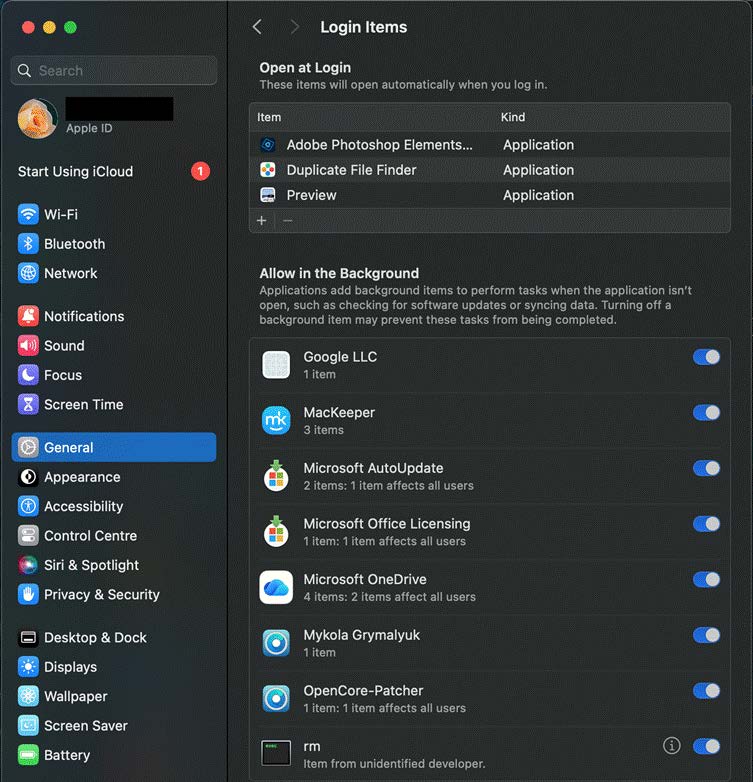Select the Network globe icon
The image size is (753, 782).
[x=28, y=273]
